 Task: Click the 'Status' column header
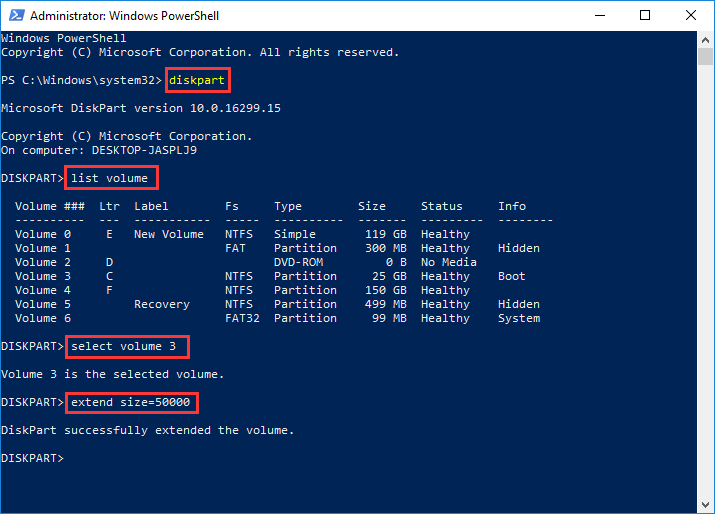(x=442, y=206)
